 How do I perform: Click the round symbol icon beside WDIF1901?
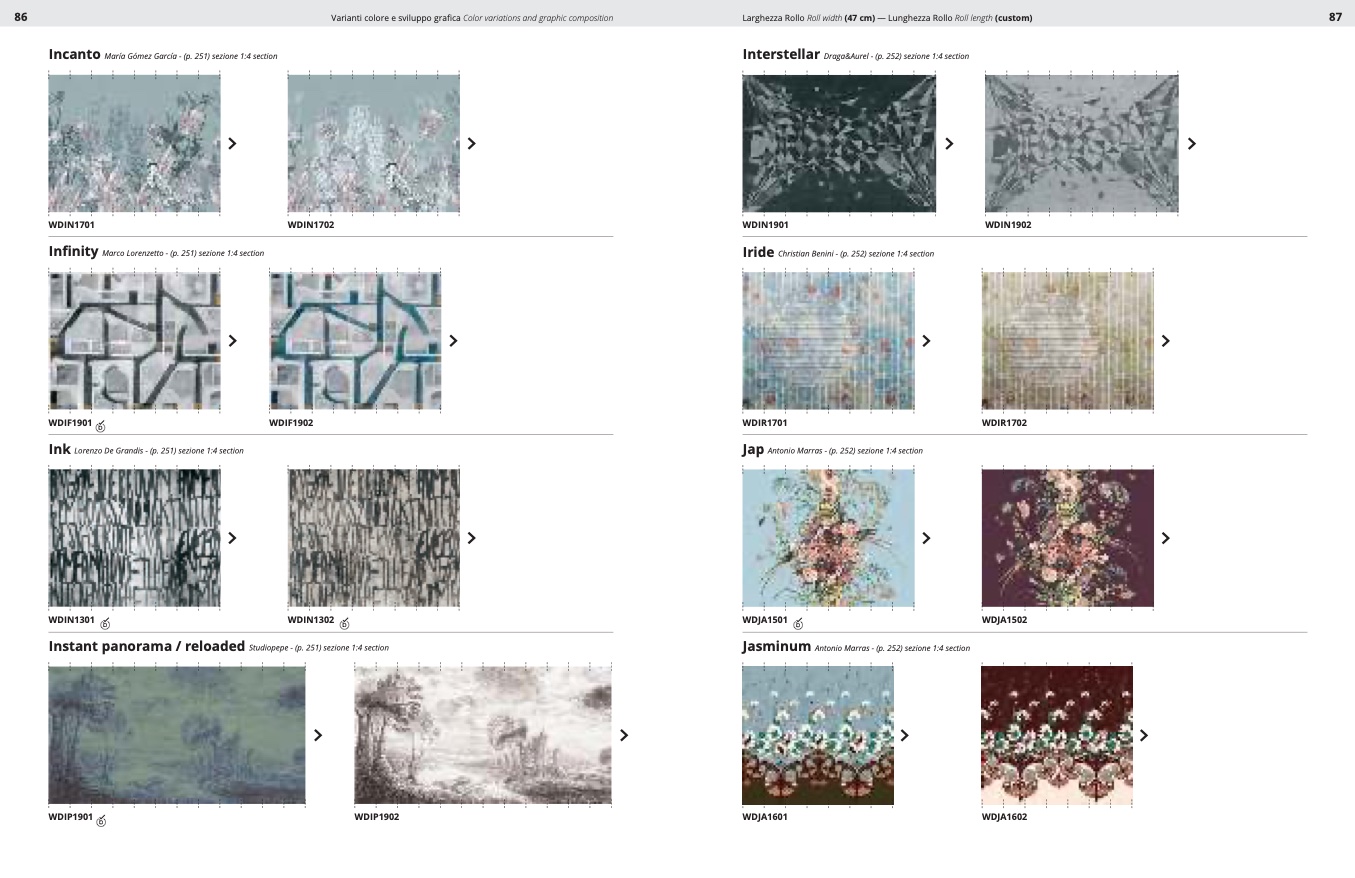(101, 426)
